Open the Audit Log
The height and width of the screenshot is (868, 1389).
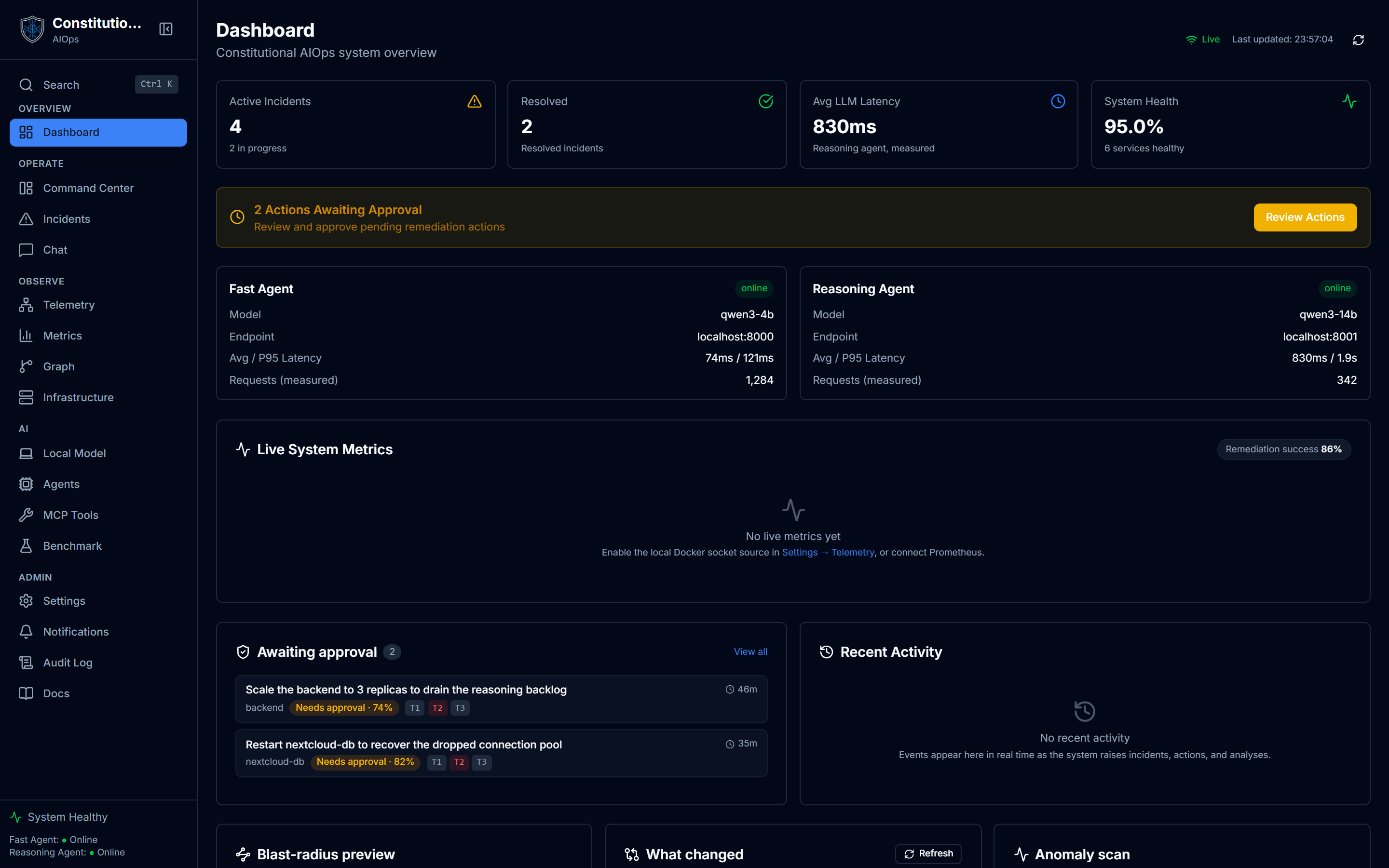98,663
